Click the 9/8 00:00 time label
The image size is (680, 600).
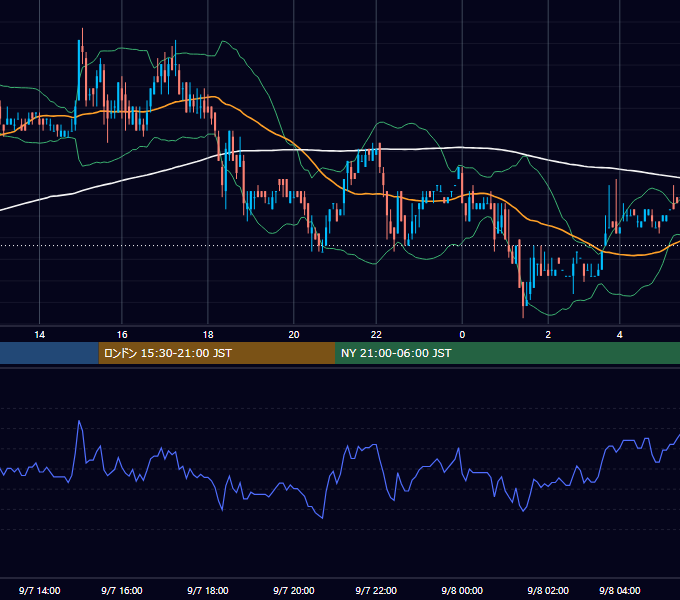tap(462, 590)
